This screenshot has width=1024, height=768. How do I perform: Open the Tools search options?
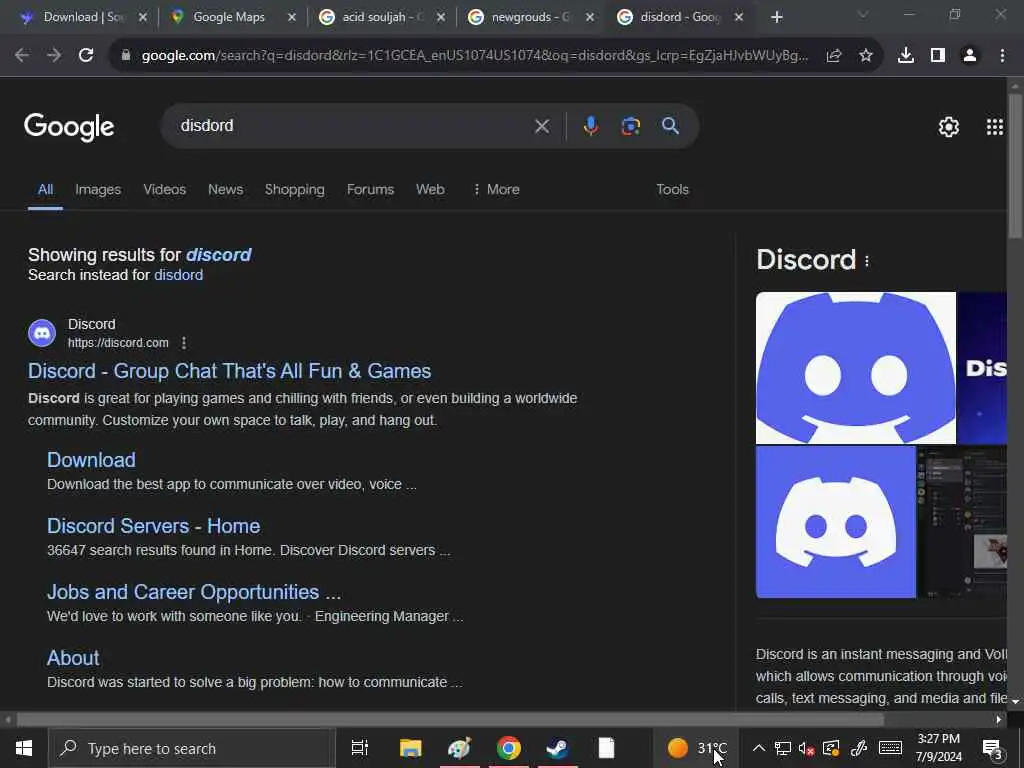click(x=672, y=189)
